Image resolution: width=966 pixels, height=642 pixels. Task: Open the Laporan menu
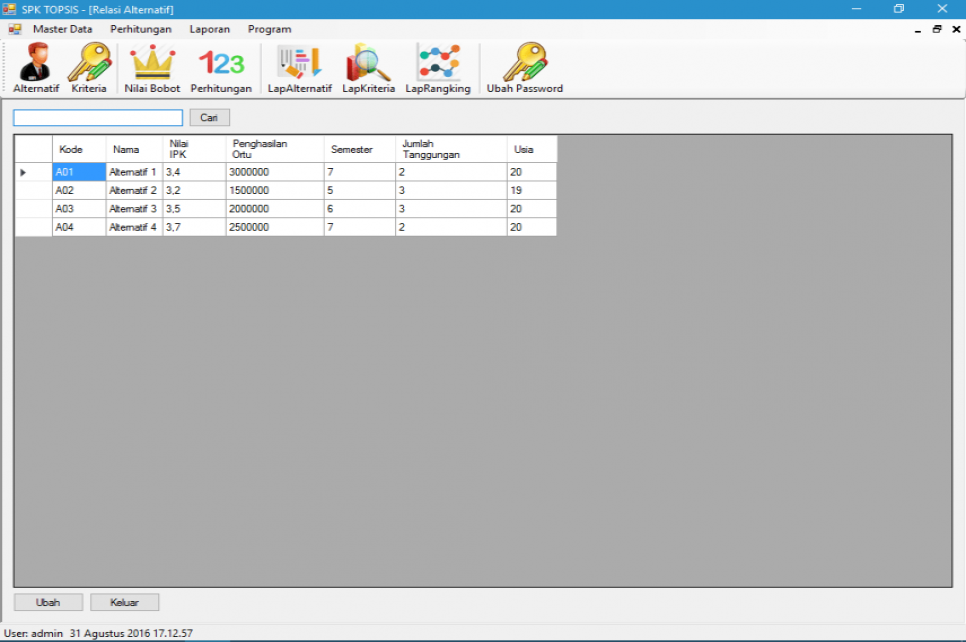click(209, 29)
